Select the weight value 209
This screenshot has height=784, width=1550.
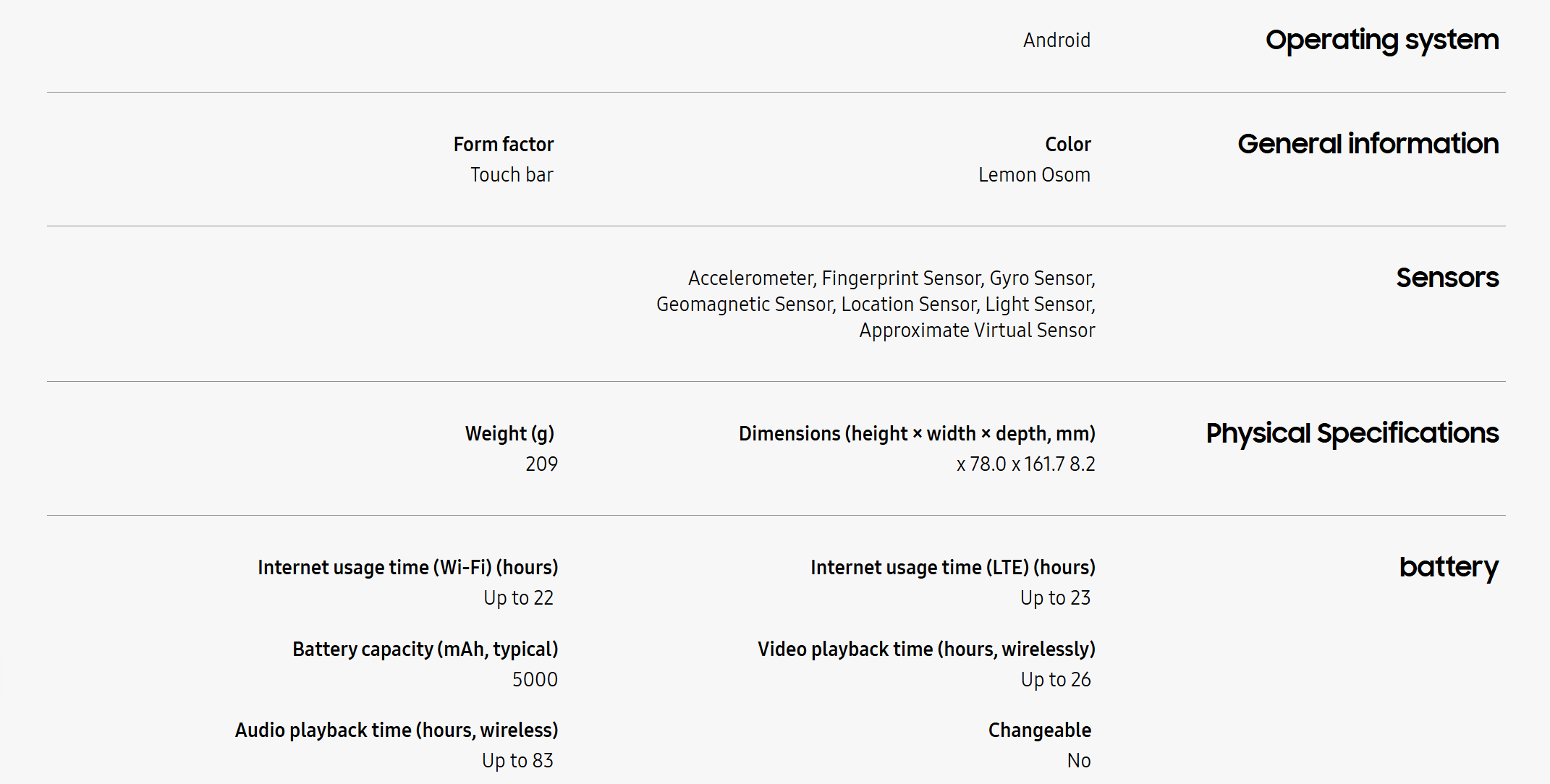541,464
